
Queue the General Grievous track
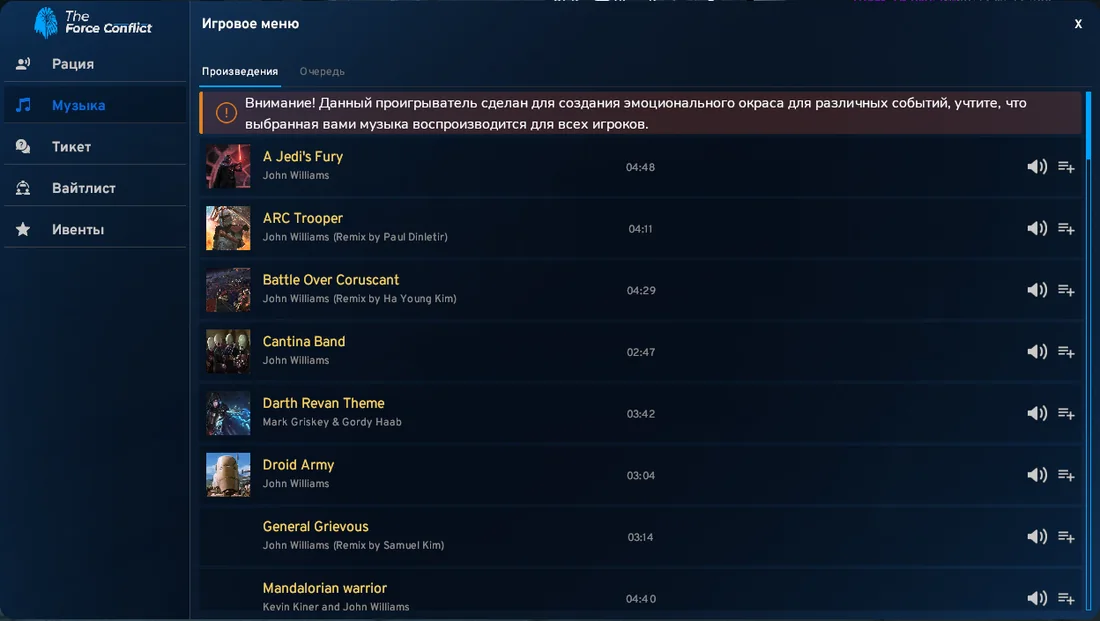point(1066,537)
